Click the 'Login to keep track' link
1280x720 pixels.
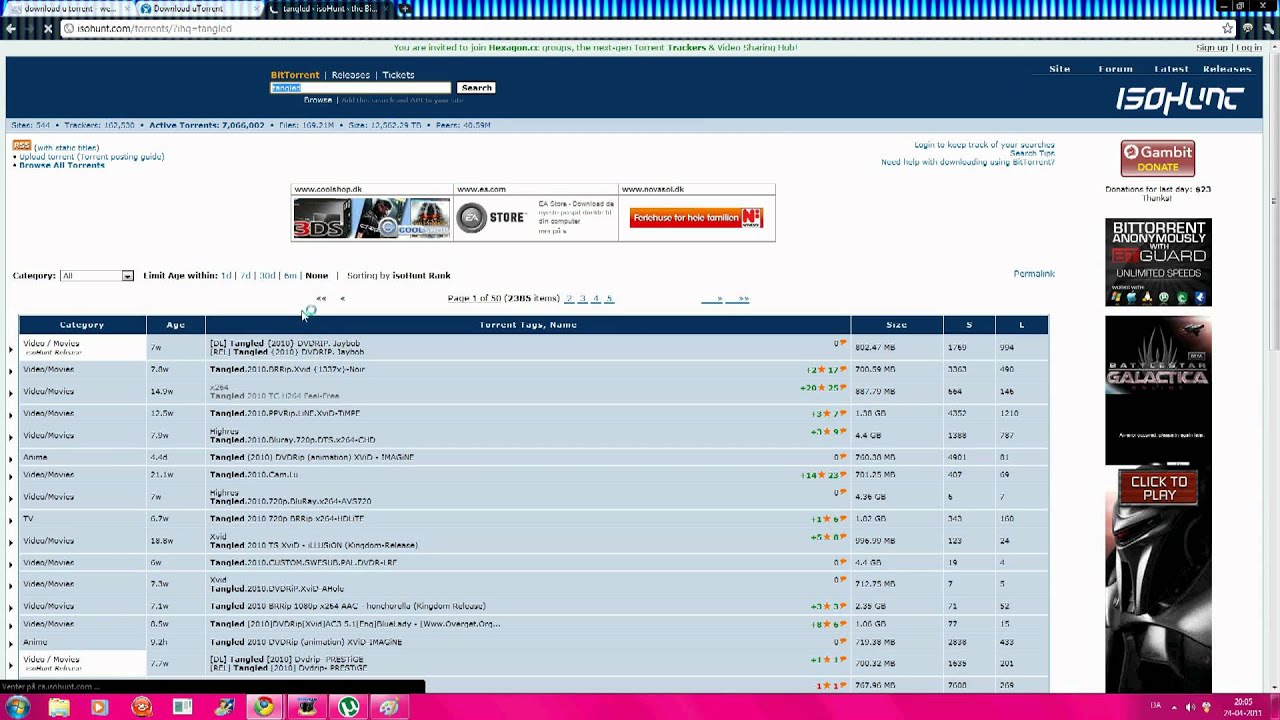point(984,145)
